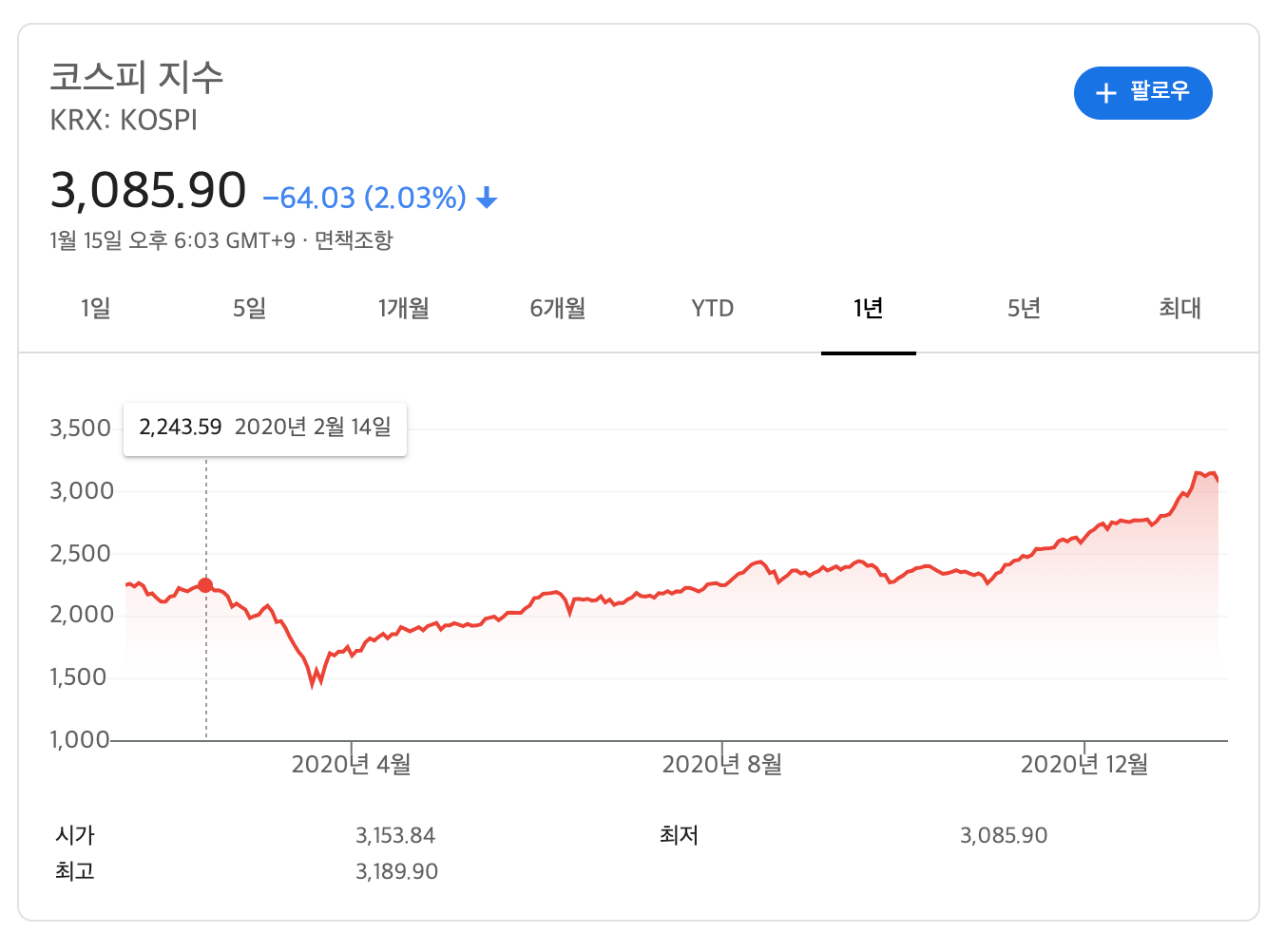Switch to the 6개월 tab
This screenshot has height=952, width=1285.
point(558,308)
